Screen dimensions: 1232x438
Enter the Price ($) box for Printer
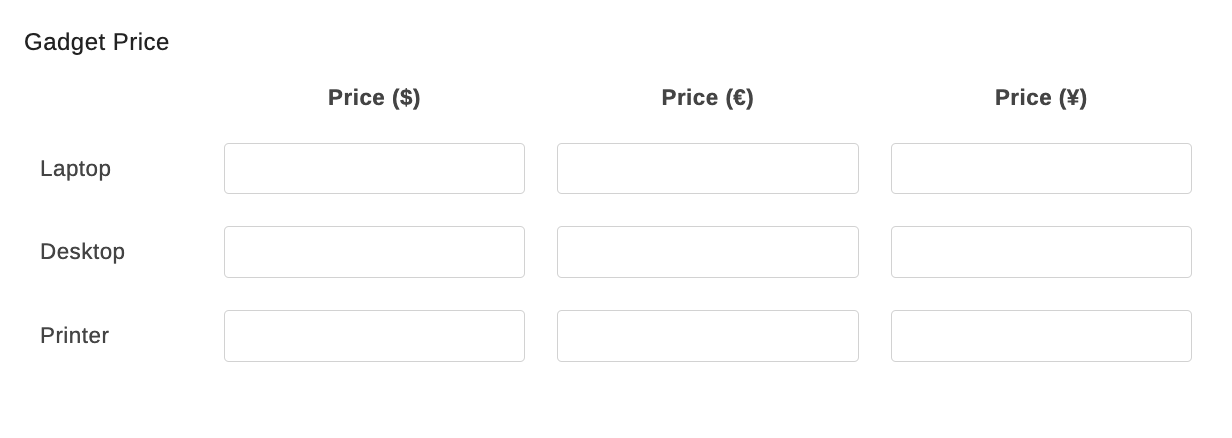(x=374, y=336)
